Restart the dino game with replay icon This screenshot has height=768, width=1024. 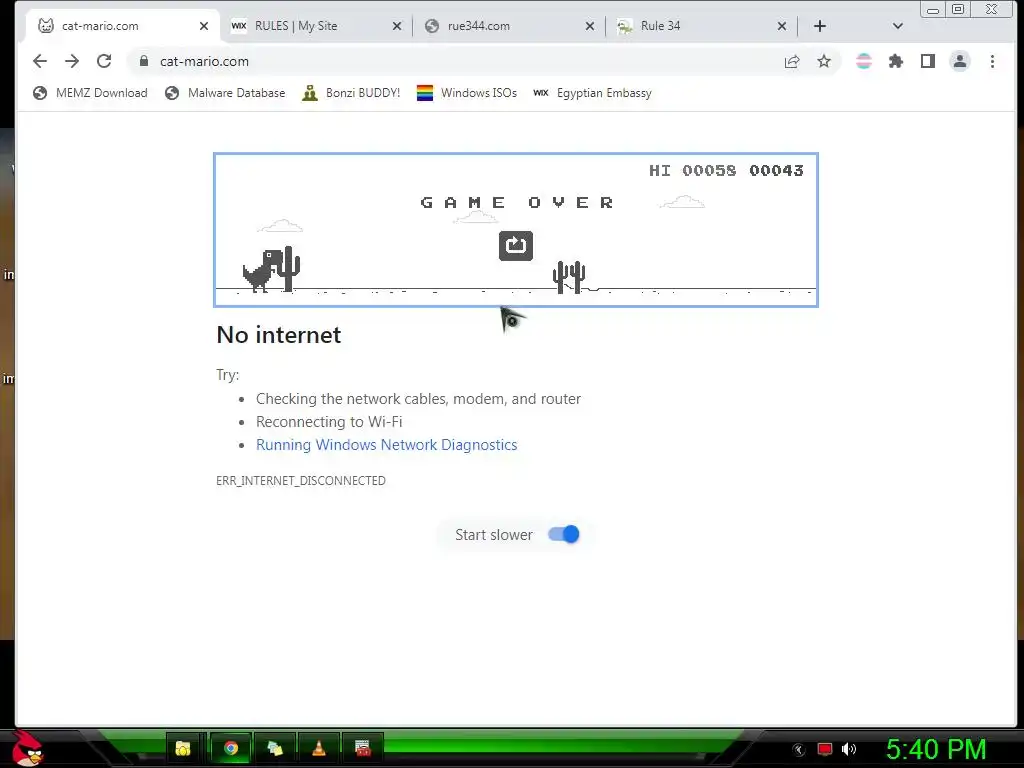515,246
